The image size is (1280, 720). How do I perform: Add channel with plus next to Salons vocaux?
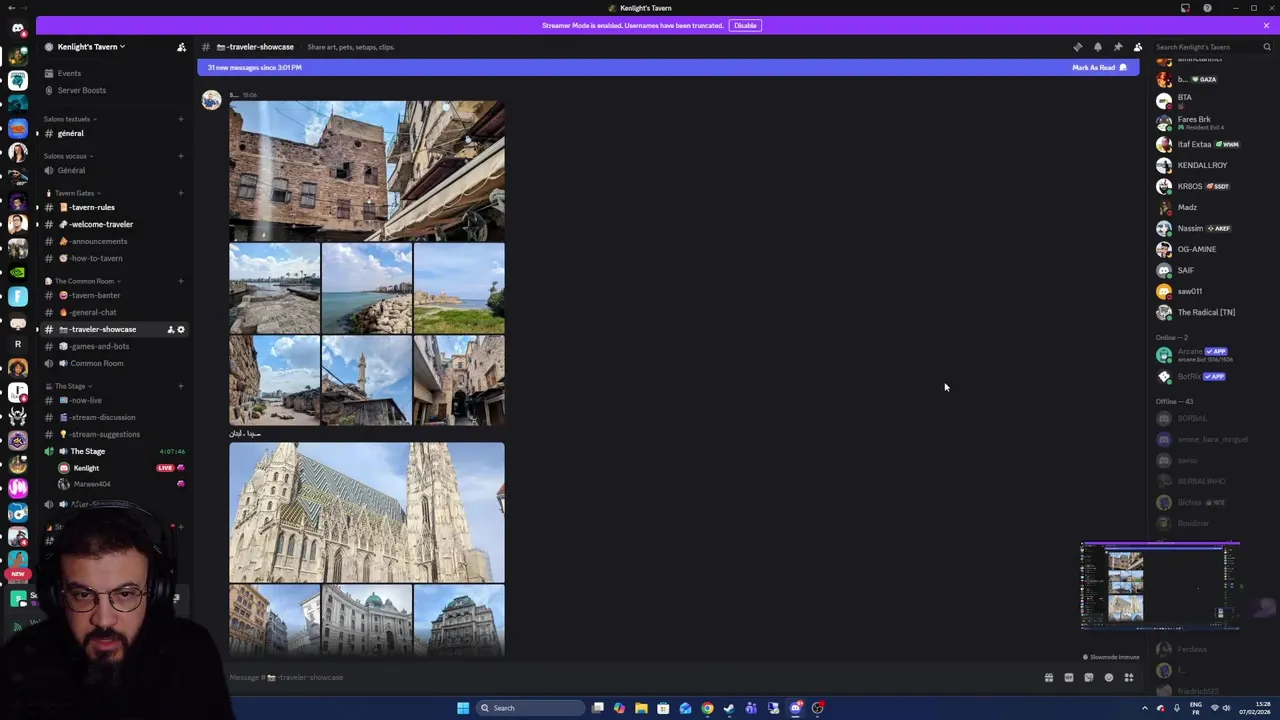tap(181, 156)
